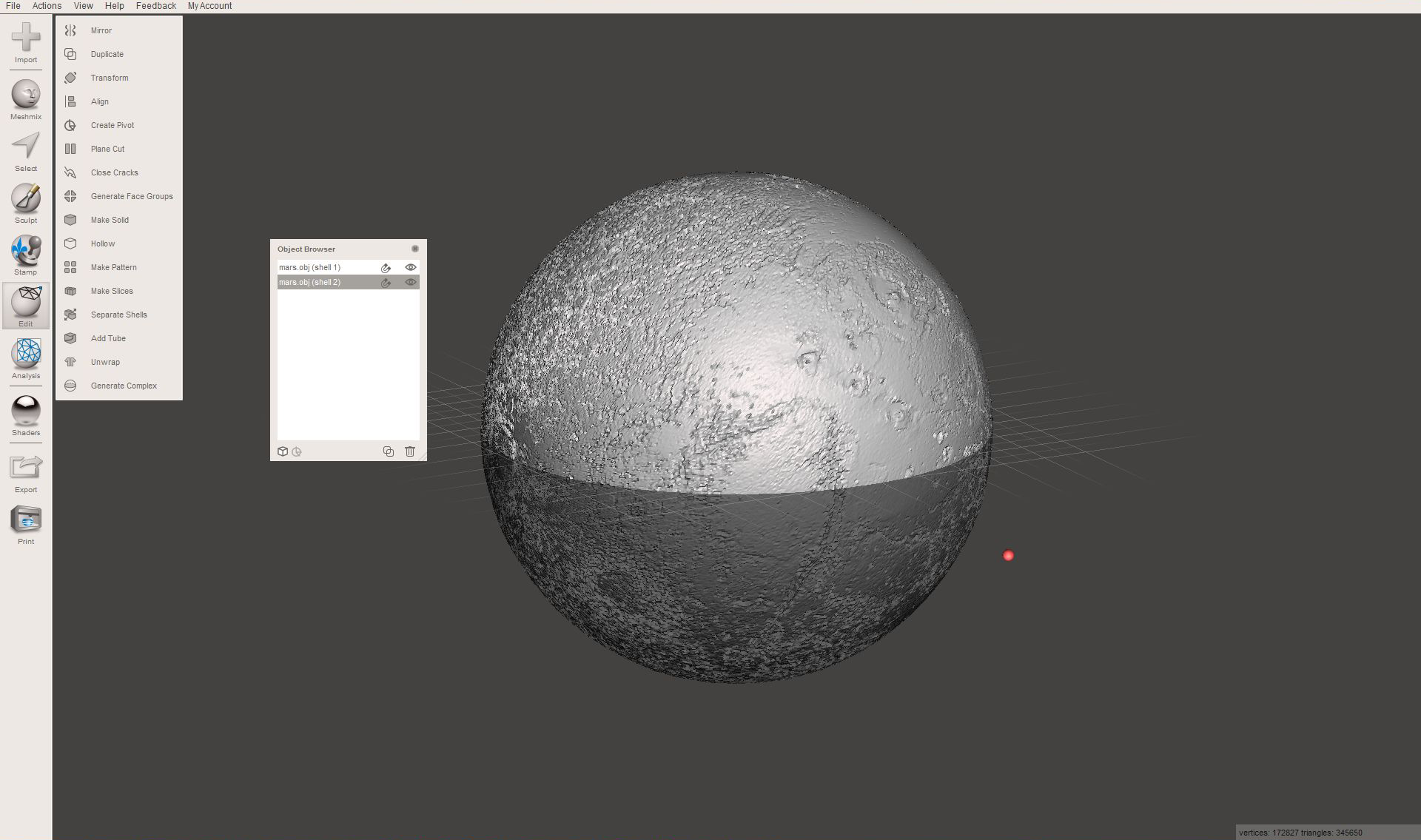Hide mars.obj (shell 1) with eye icon
1421x840 pixels.
click(411, 267)
